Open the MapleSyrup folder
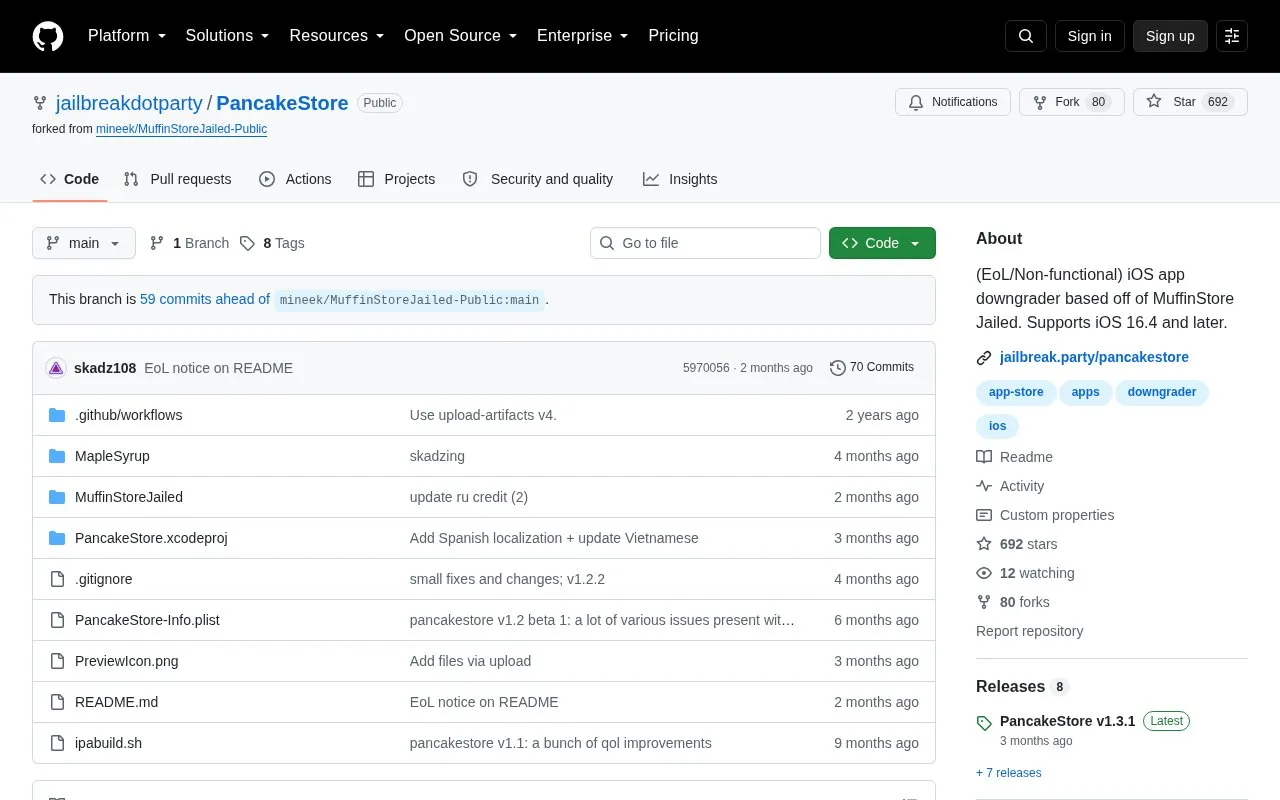This screenshot has width=1280, height=800. pos(112,456)
